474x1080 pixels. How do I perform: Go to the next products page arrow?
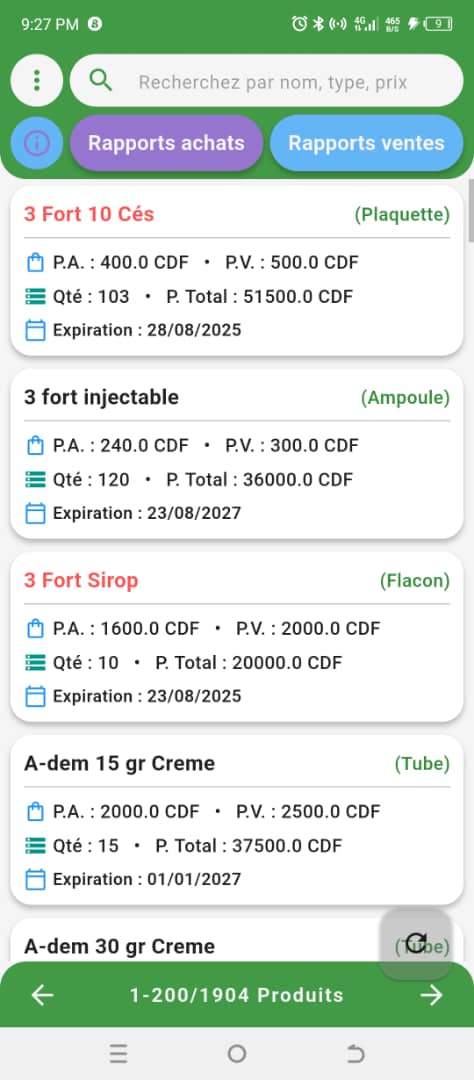(431, 995)
